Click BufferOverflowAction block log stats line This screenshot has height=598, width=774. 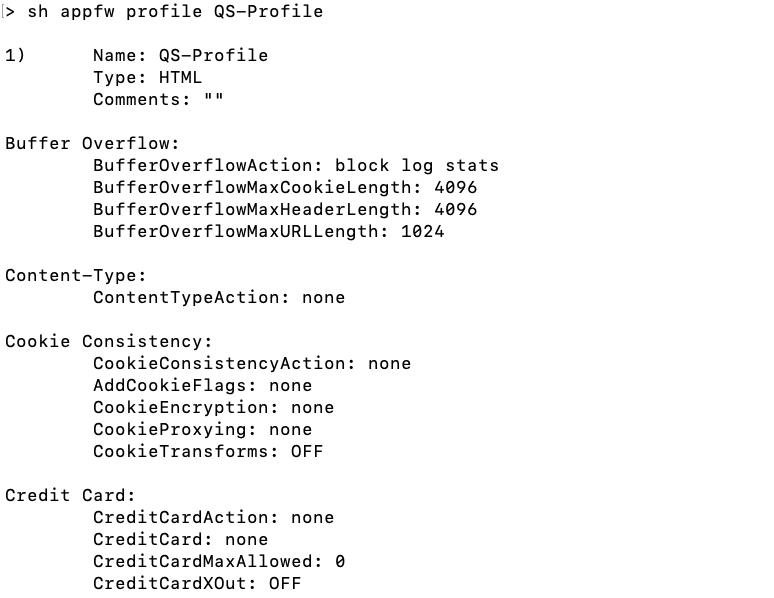click(x=296, y=165)
